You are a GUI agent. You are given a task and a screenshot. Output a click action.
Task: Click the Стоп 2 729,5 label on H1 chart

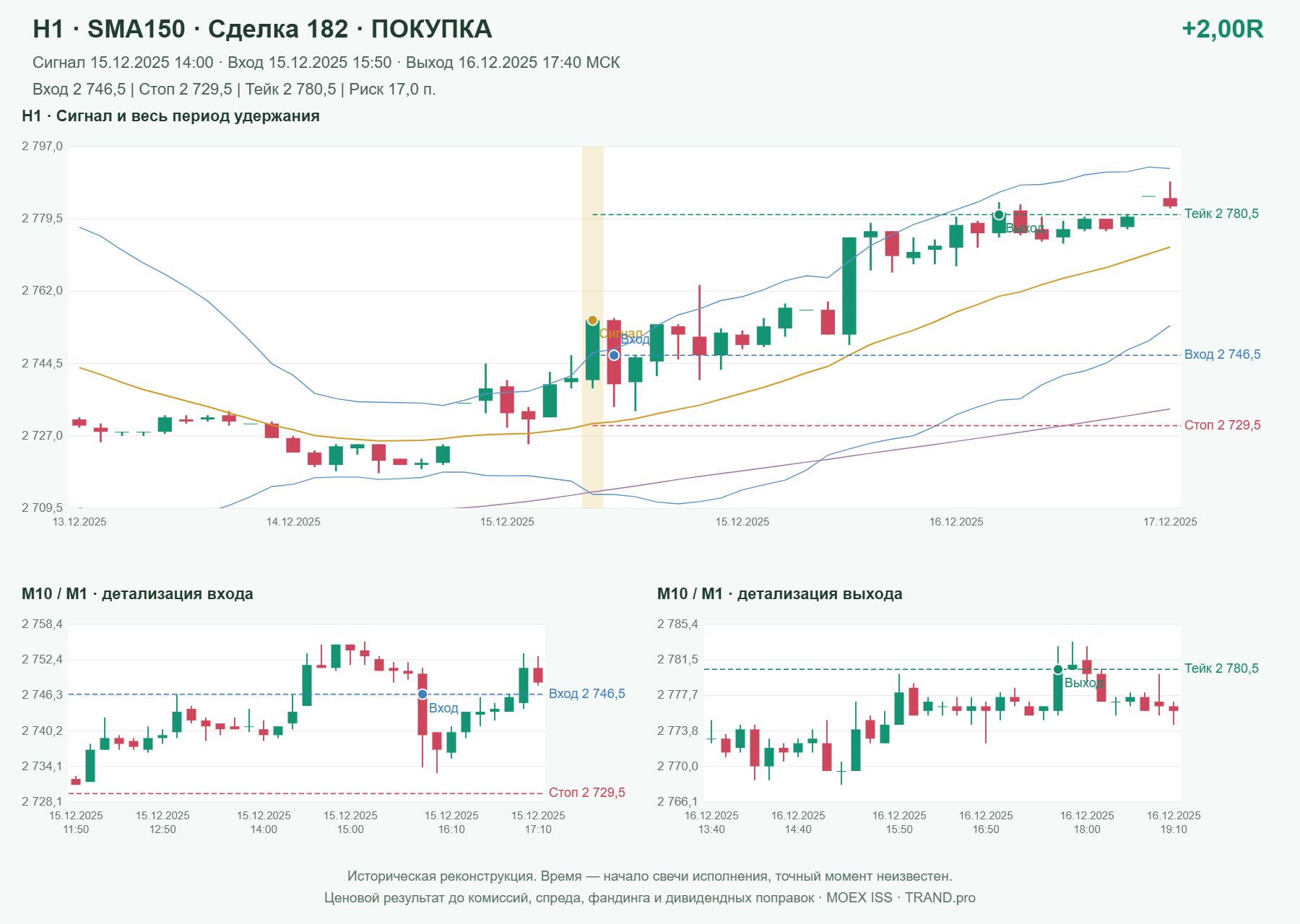(1222, 425)
